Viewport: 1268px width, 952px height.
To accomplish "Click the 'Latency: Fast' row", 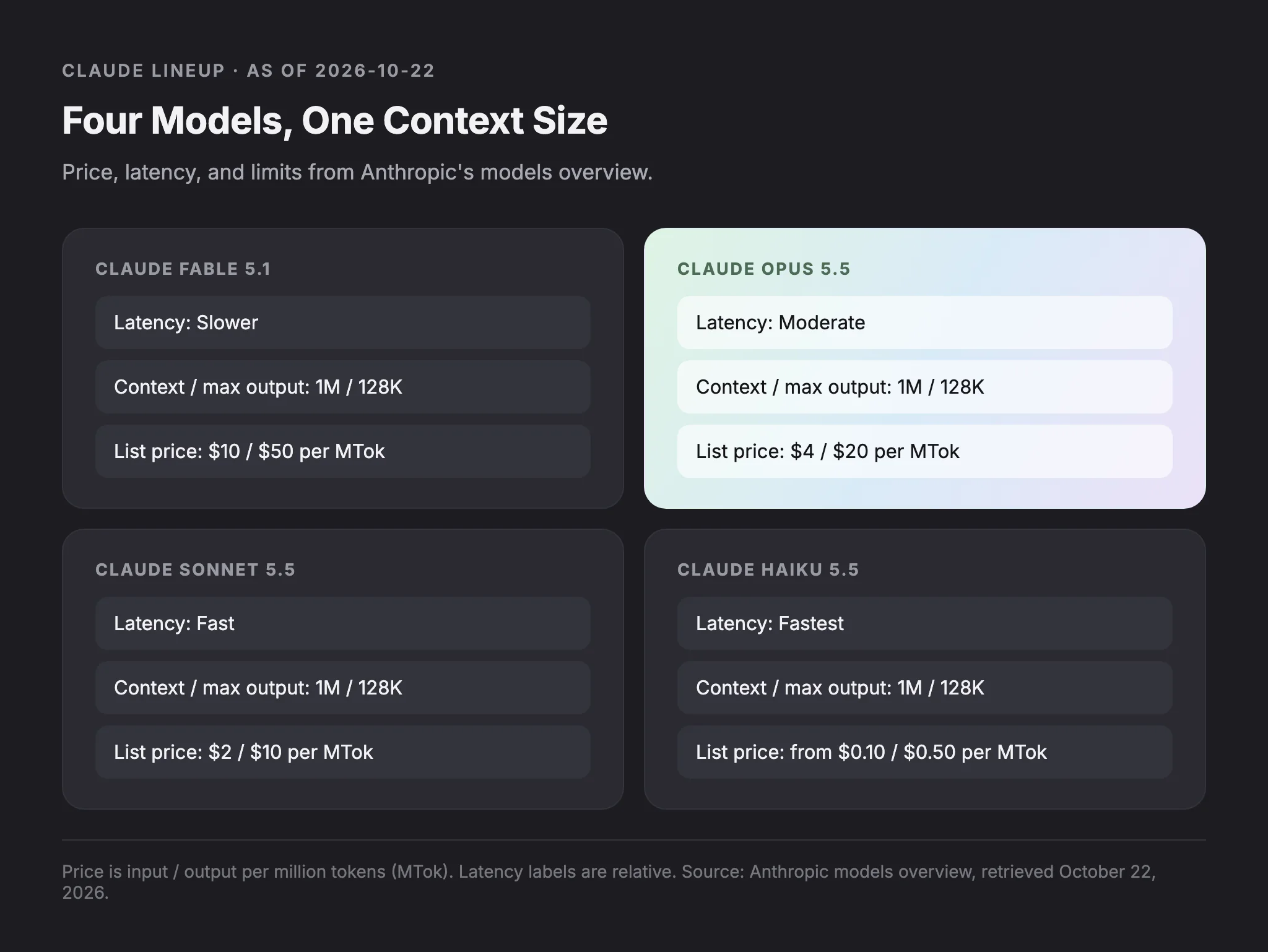I will [342, 623].
